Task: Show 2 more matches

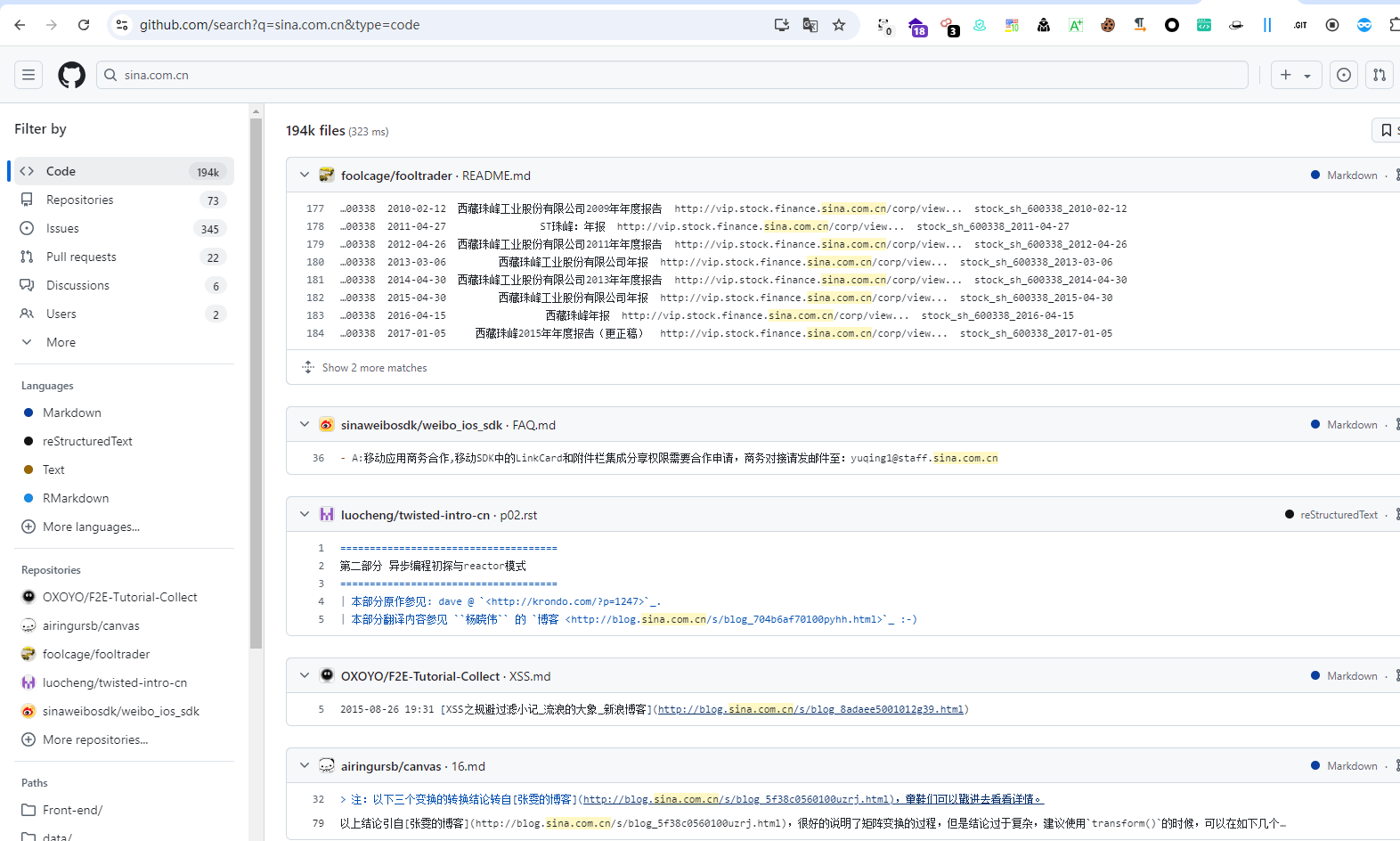Action: click(x=374, y=368)
